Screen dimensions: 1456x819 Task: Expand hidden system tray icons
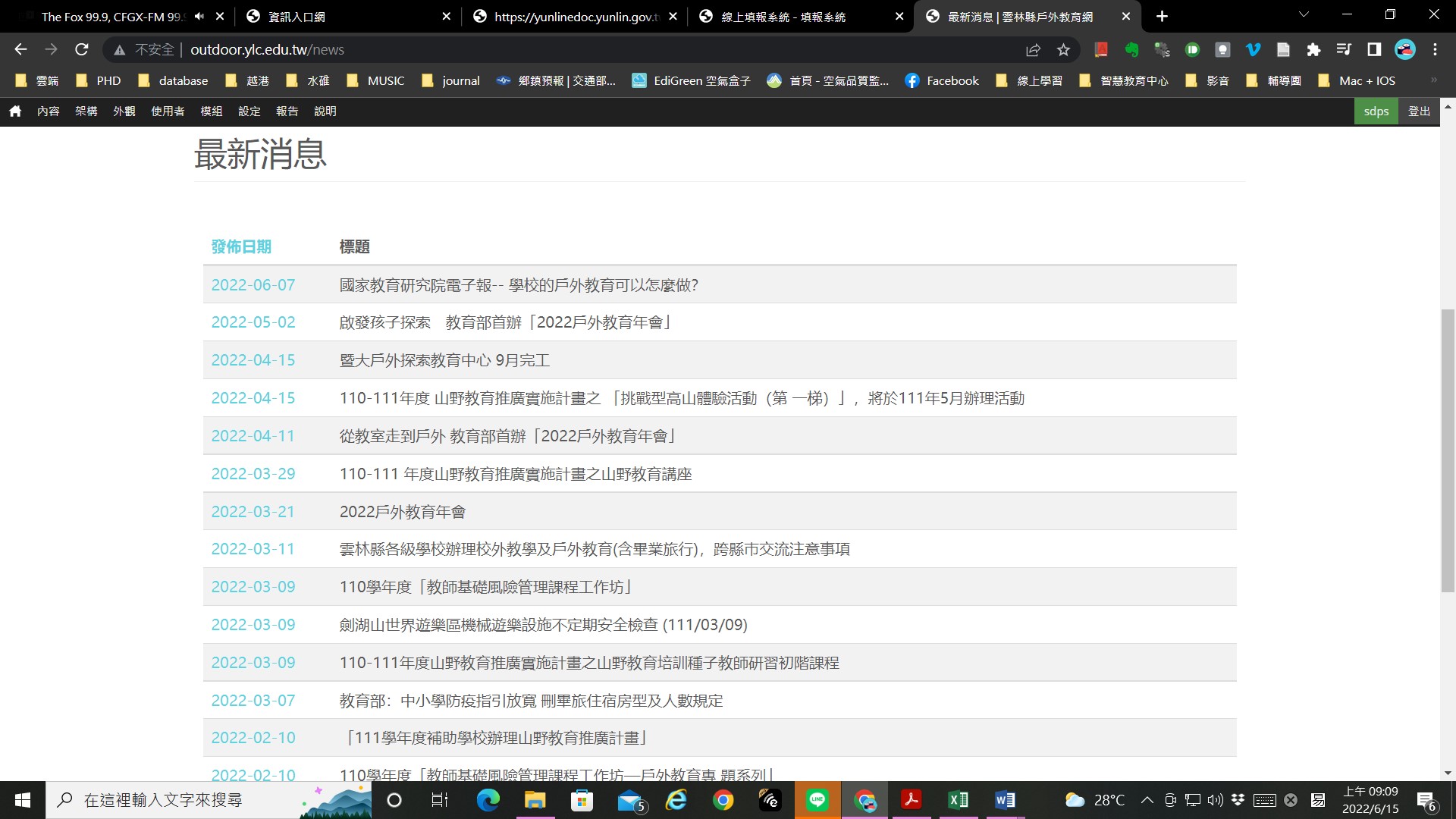(x=1147, y=800)
